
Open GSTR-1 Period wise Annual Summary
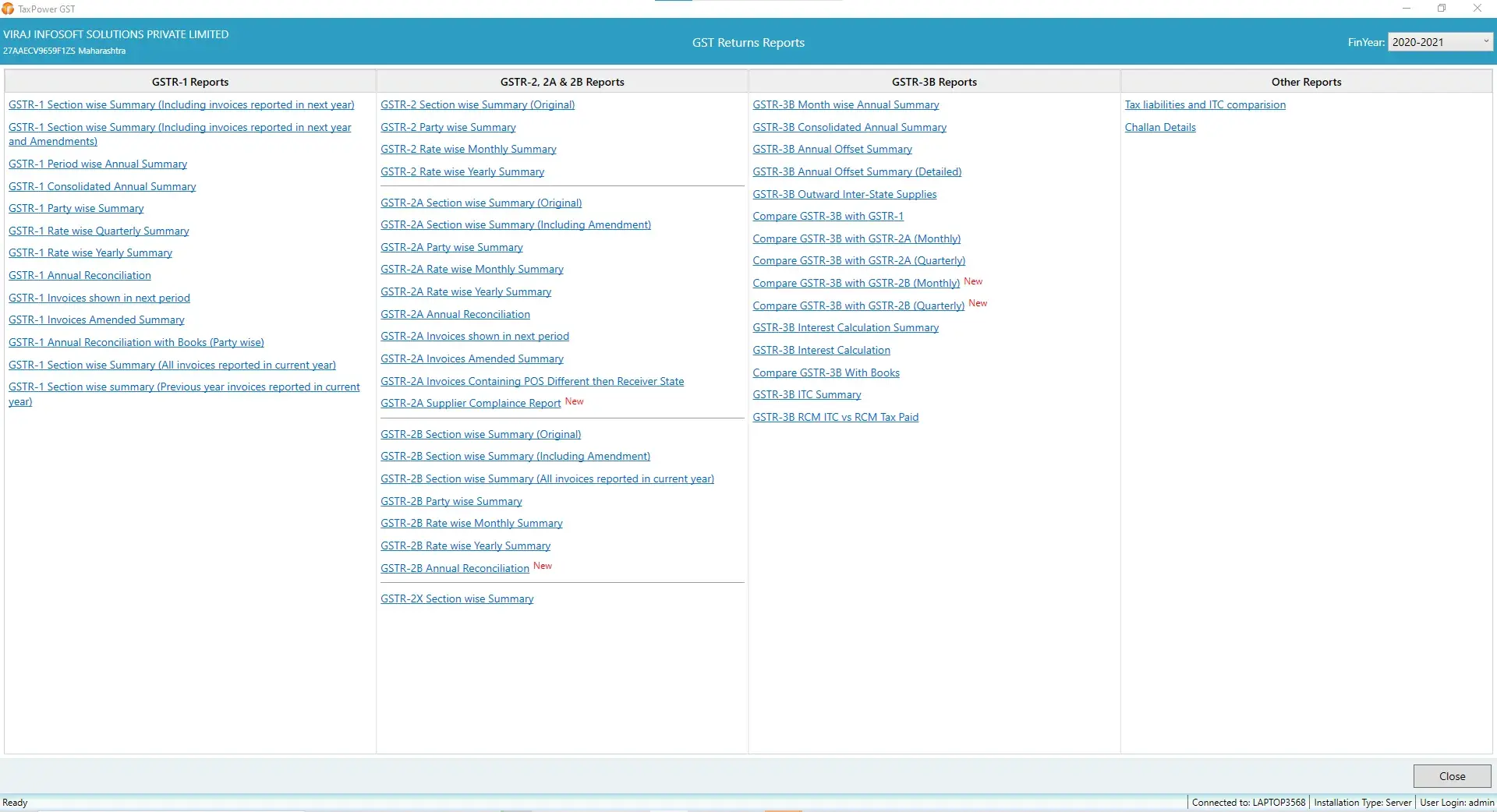[x=97, y=164]
